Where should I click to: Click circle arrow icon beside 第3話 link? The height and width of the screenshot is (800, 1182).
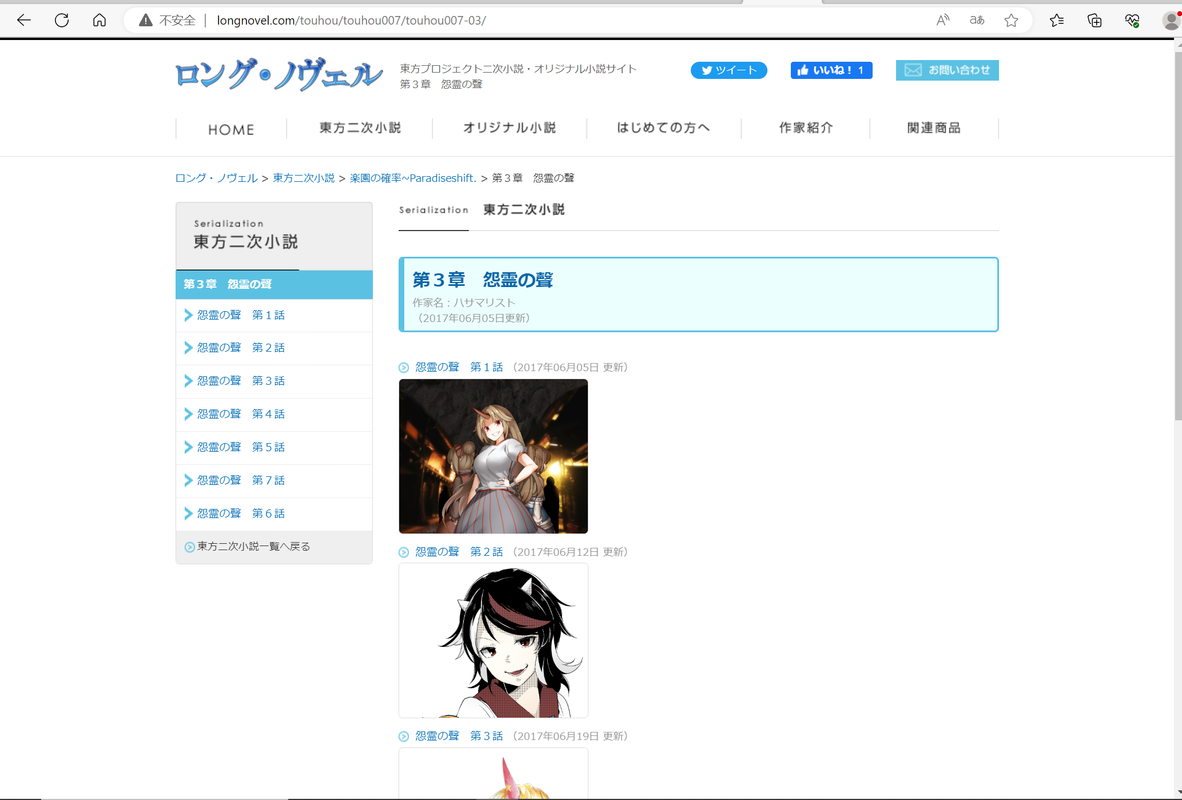pos(404,737)
